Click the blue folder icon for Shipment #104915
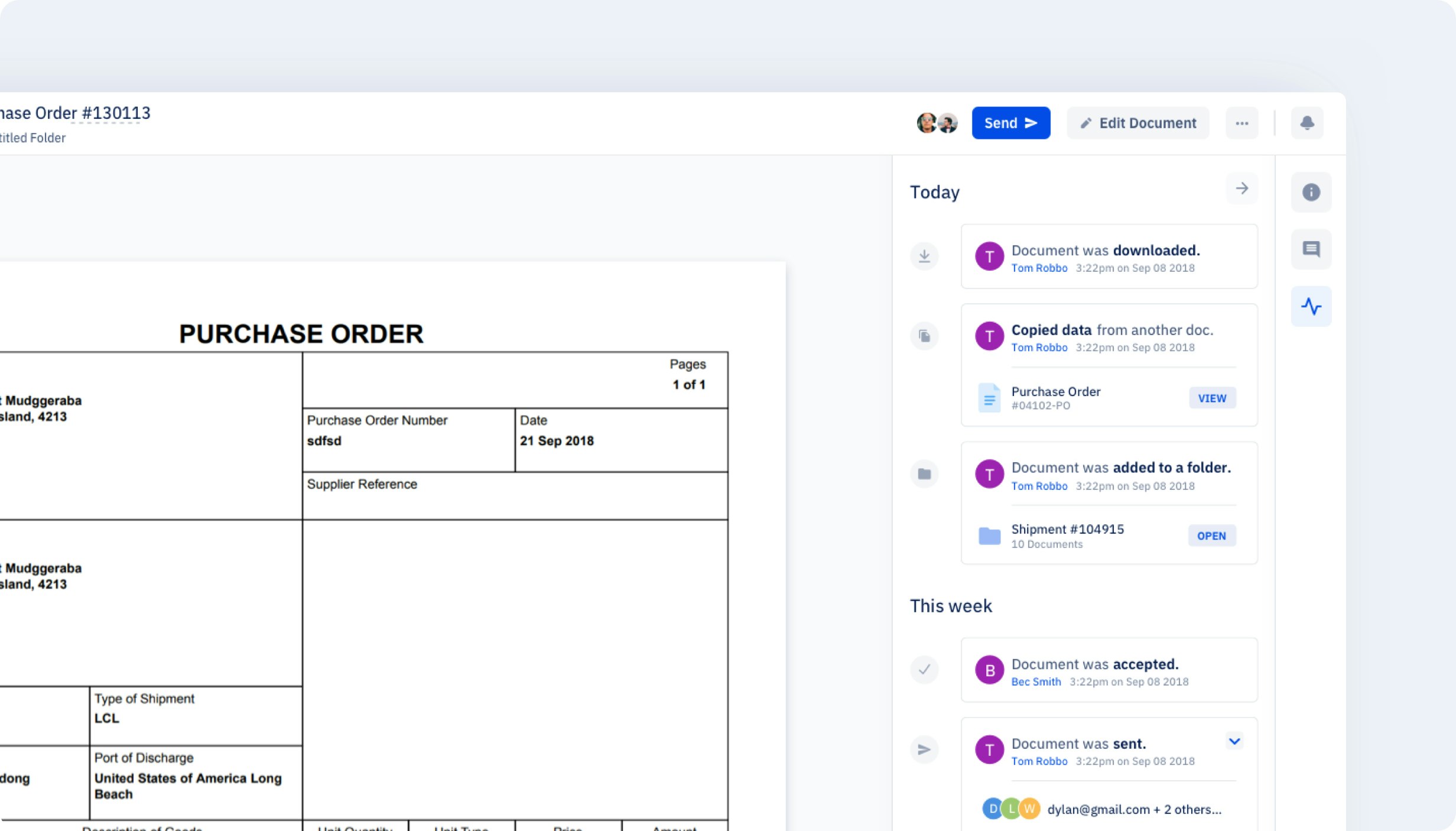Viewport: 1456px width, 831px height. click(x=989, y=535)
